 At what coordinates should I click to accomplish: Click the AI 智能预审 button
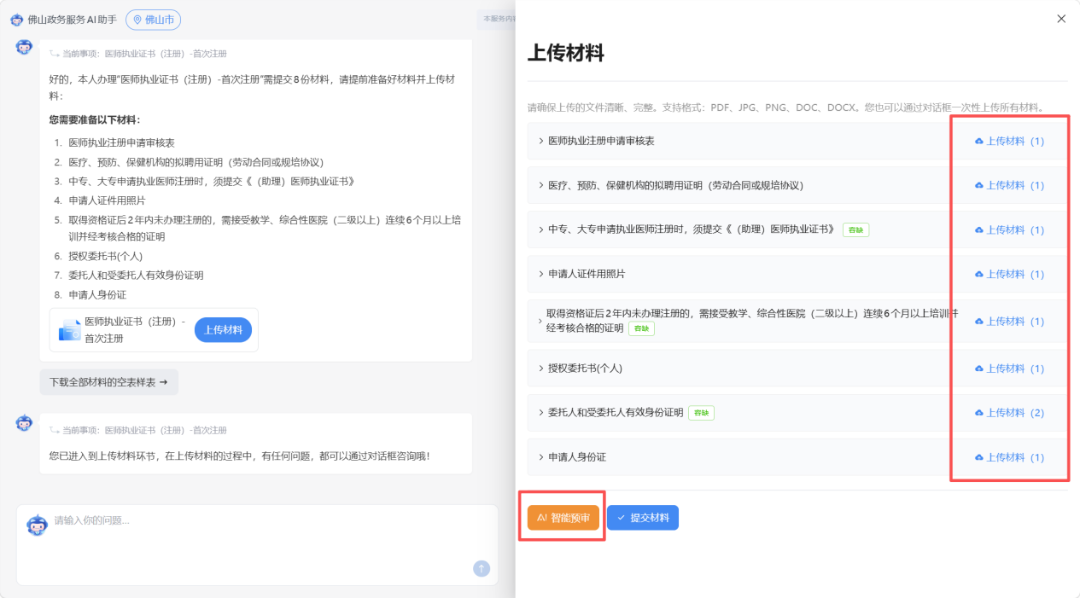point(563,517)
